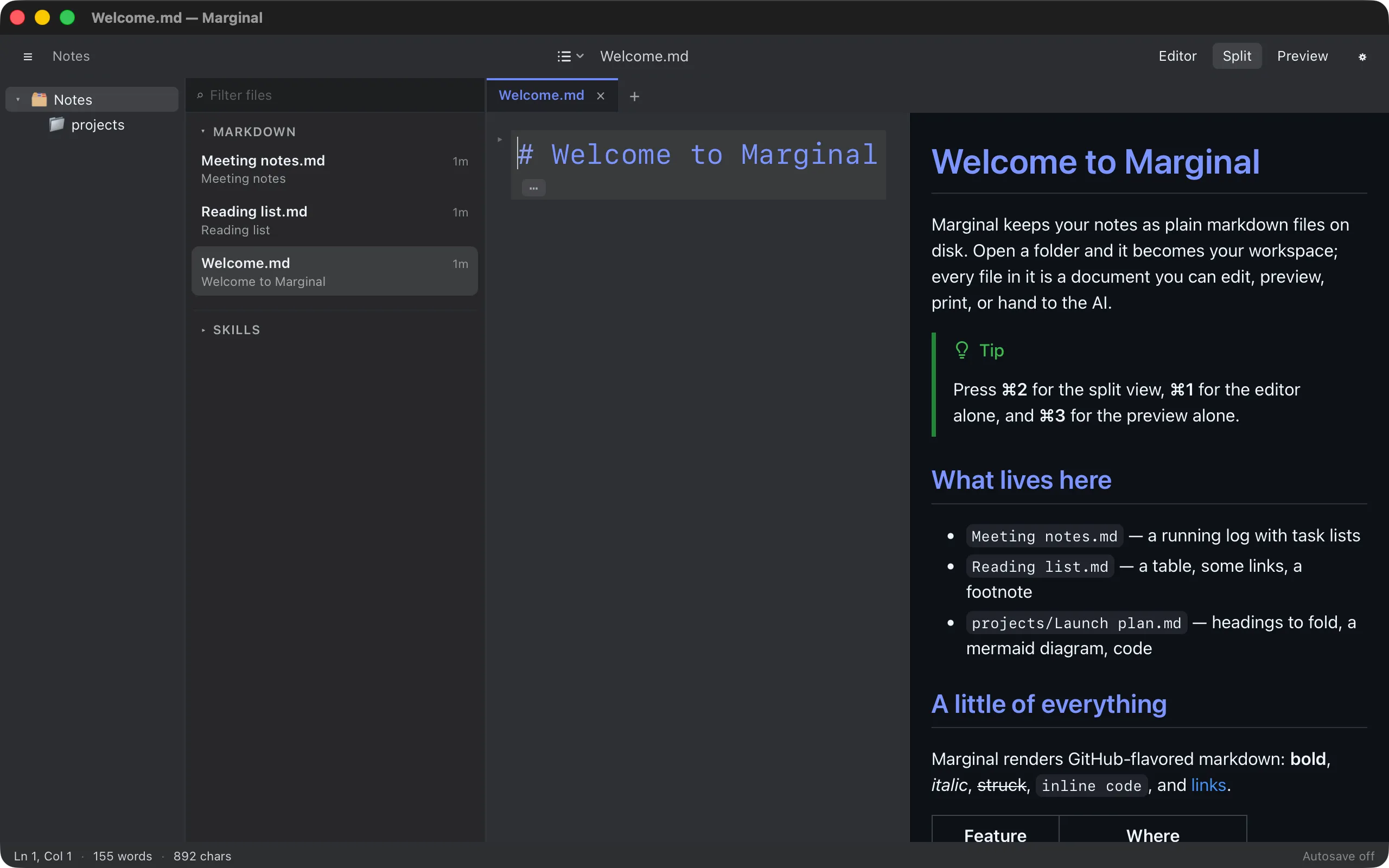Switch to Split view mode
This screenshot has height=868, width=1389.
[x=1237, y=56]
